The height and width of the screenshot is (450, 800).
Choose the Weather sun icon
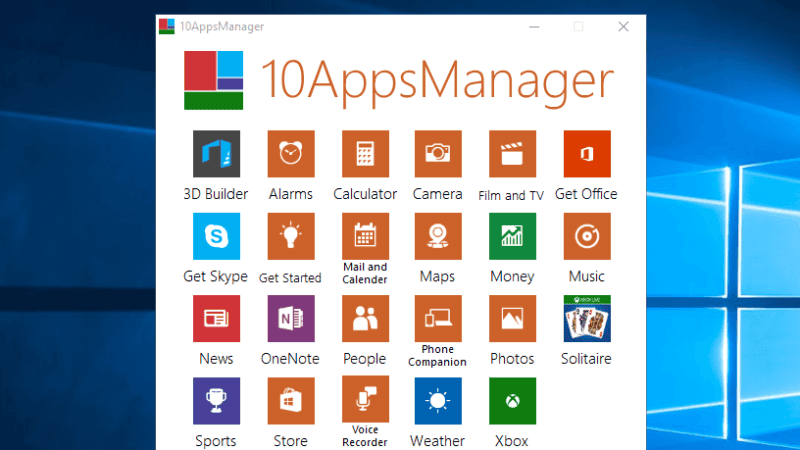pos(438,401)
